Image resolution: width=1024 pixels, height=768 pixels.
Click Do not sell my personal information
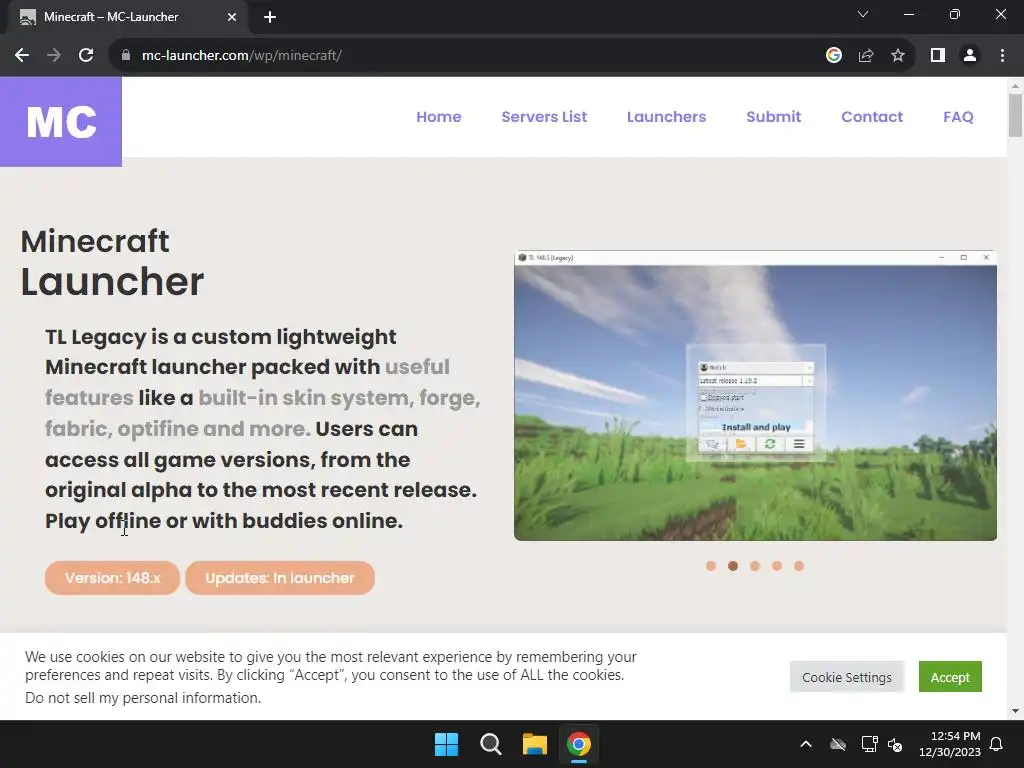[142, 697]
